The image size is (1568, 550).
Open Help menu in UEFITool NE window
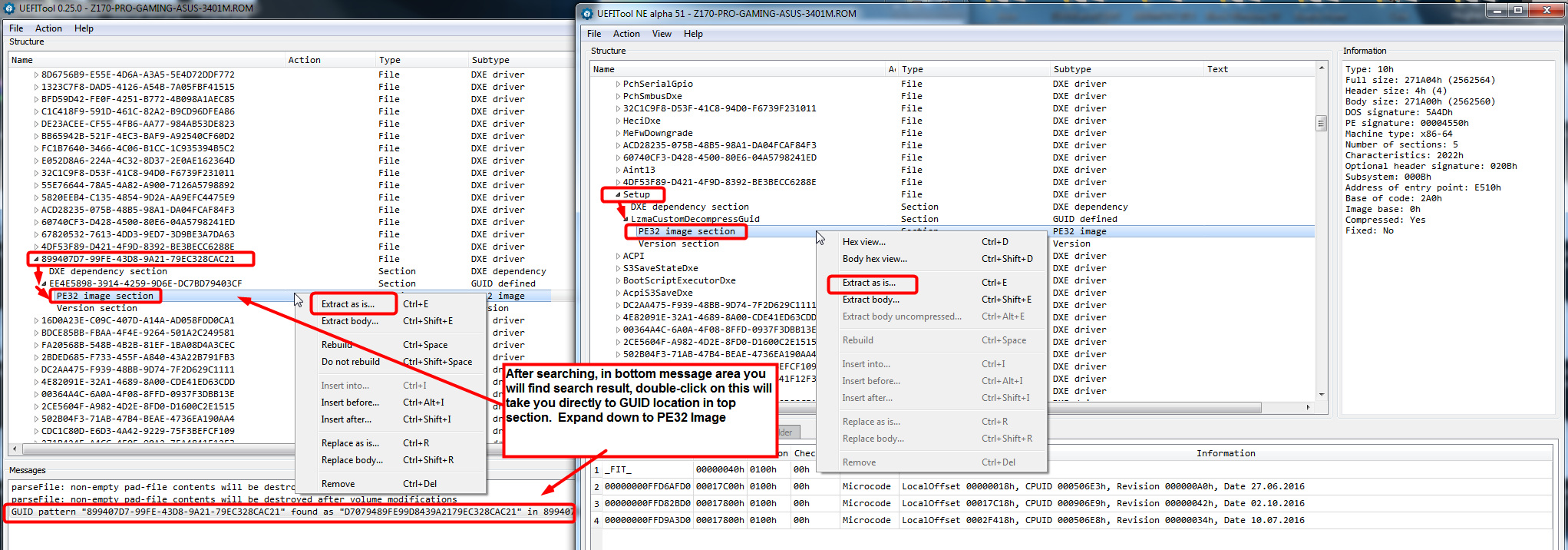click(x=693, y=34)
